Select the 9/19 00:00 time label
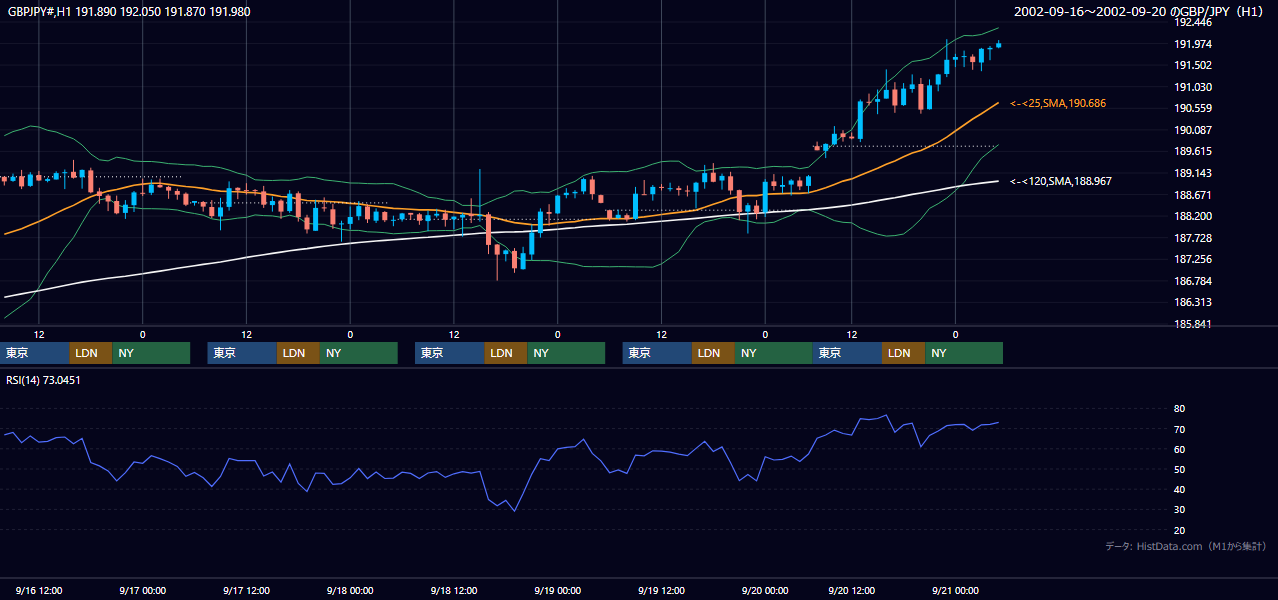Viewport: 1278px width, 600px height. (558, 591)
